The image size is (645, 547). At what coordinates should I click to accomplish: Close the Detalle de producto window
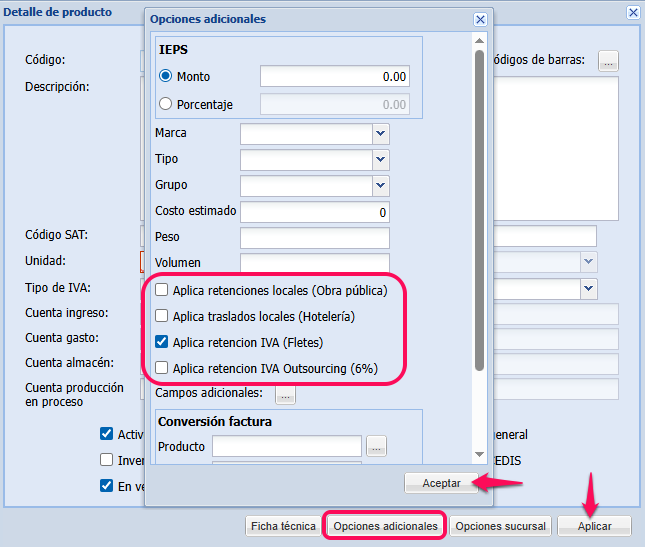click(632, 12)
